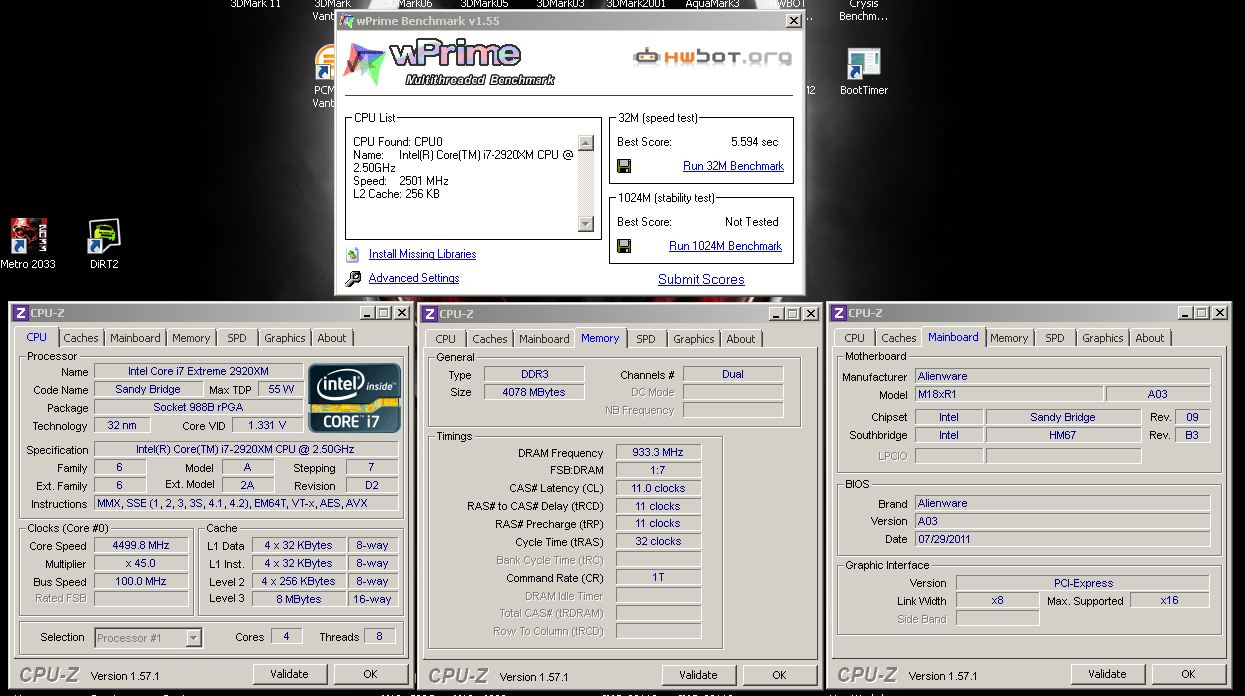Click title bar icon of CPU-Z window showing Timings
The image size is (1245, 696).
pos(429,313)
